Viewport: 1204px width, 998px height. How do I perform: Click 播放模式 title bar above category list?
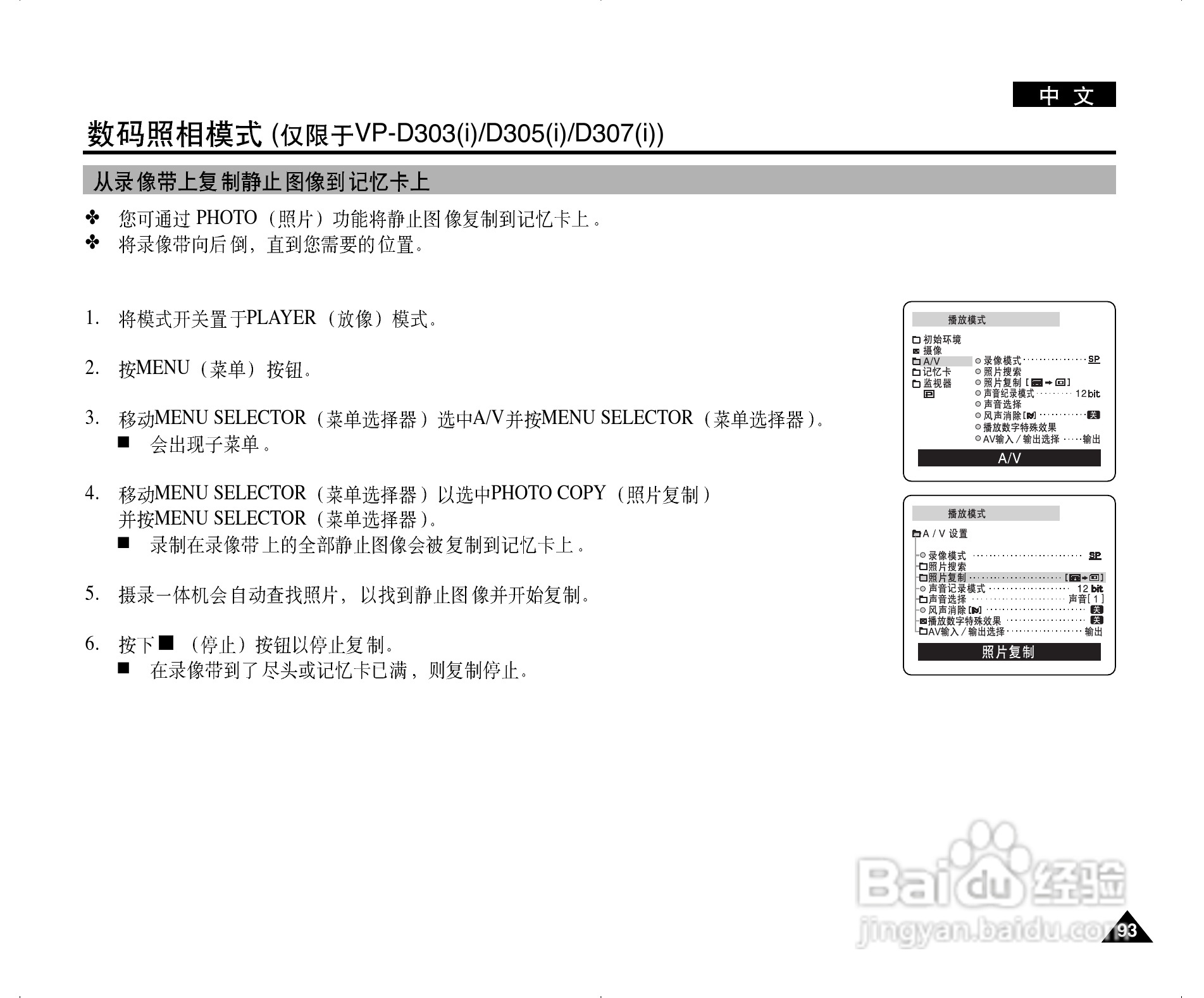pos(986,319)
